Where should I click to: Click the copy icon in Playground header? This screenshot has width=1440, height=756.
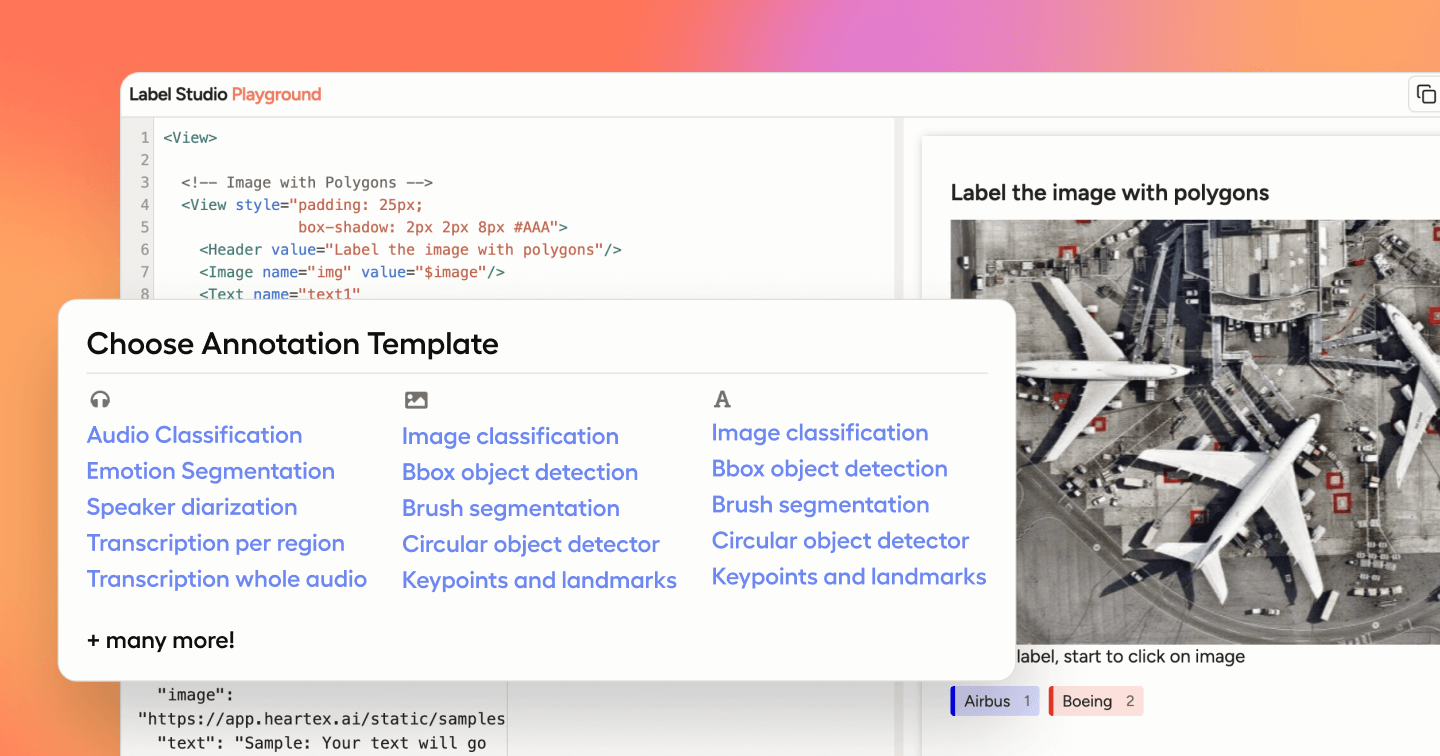pyautogui.click(x=1425, y=95)
